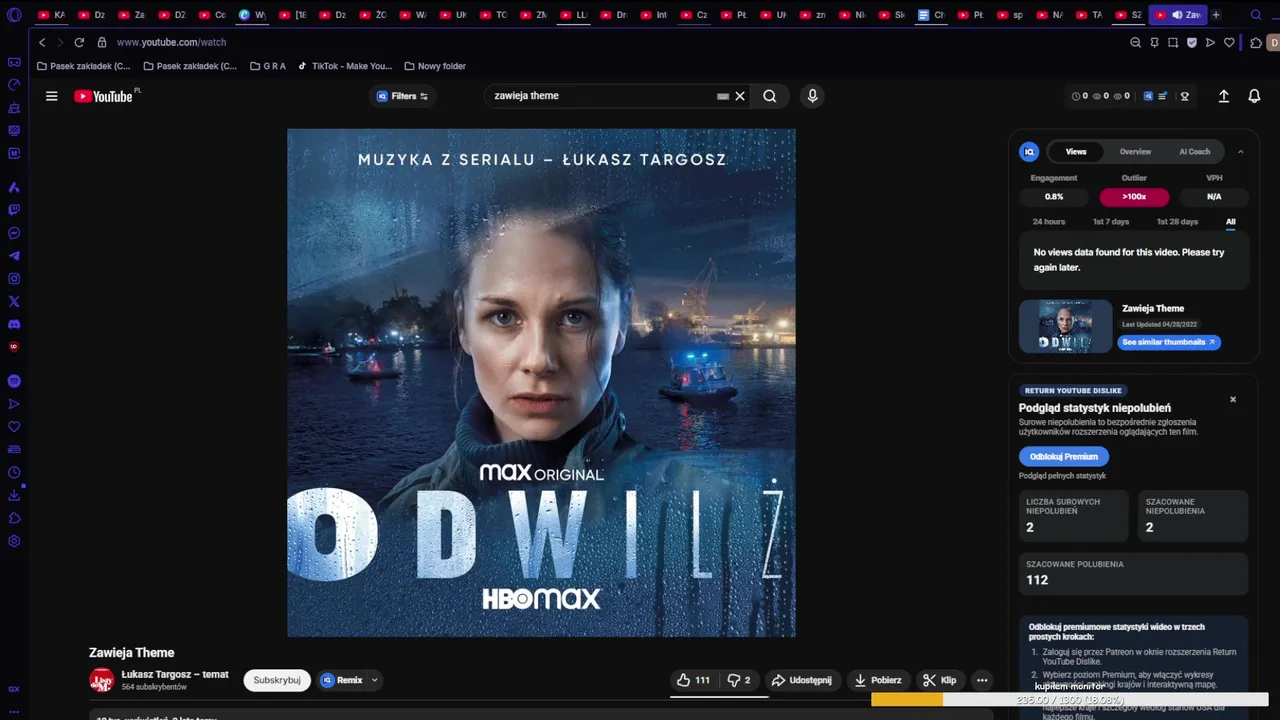This screenshot has width=1280, height=720.
Task: Open the Opera main menu logo
Action: pyautogui.click(x=14, y=15)
